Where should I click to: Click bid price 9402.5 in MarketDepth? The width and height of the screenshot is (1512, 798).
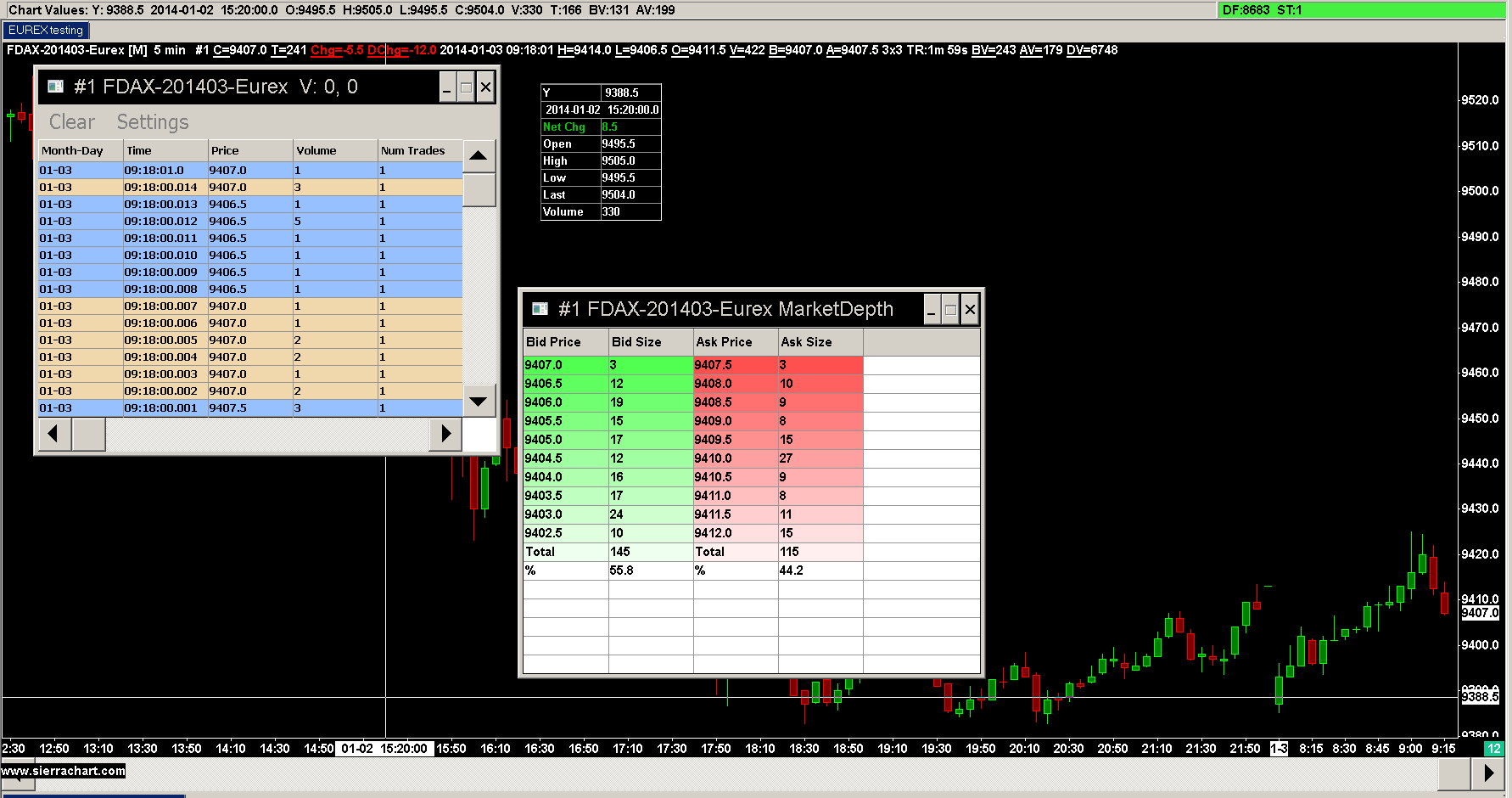(x=566, y=533)
